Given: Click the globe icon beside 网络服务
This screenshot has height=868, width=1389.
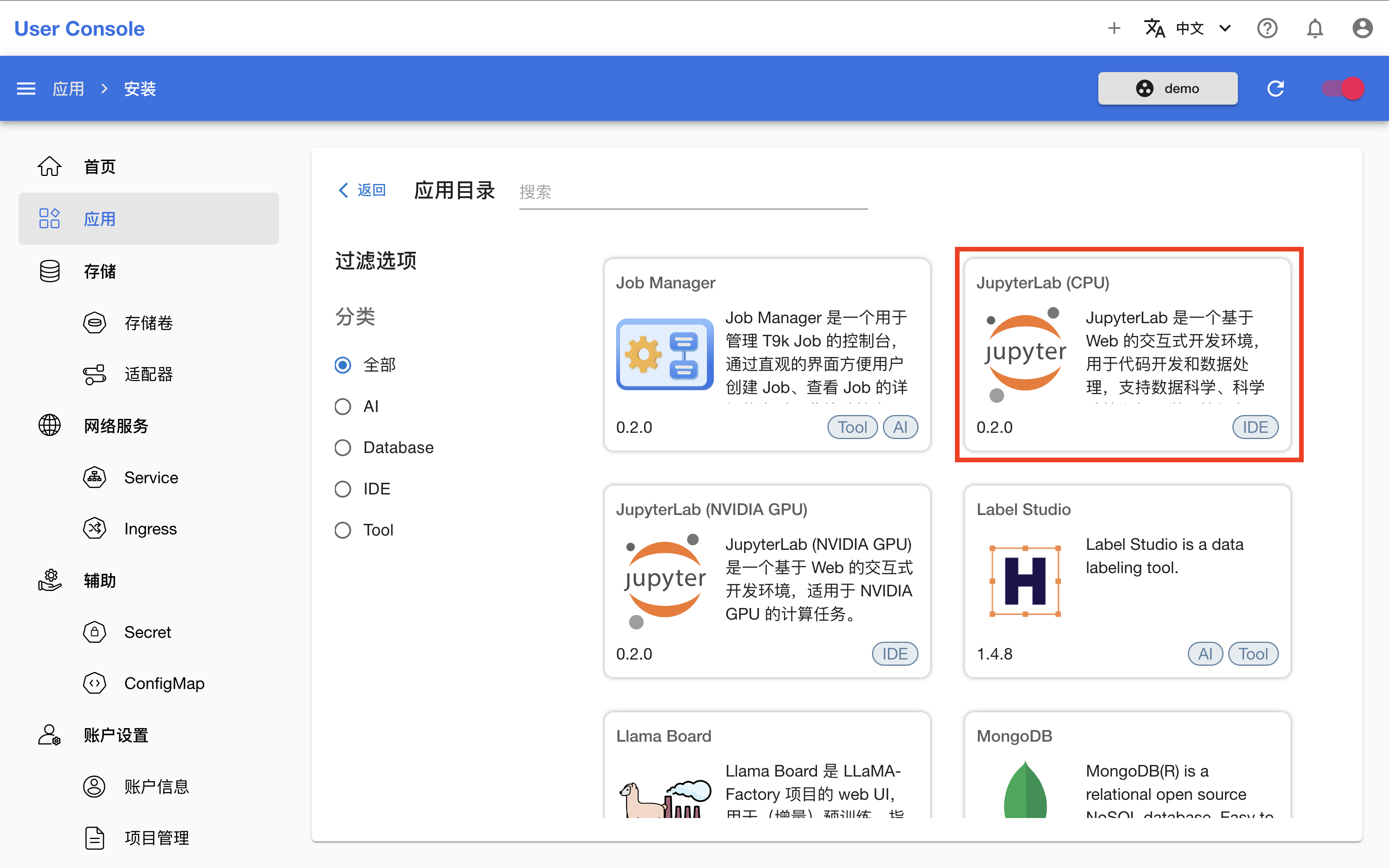Looking at the screenshot, I should (49, 425).
